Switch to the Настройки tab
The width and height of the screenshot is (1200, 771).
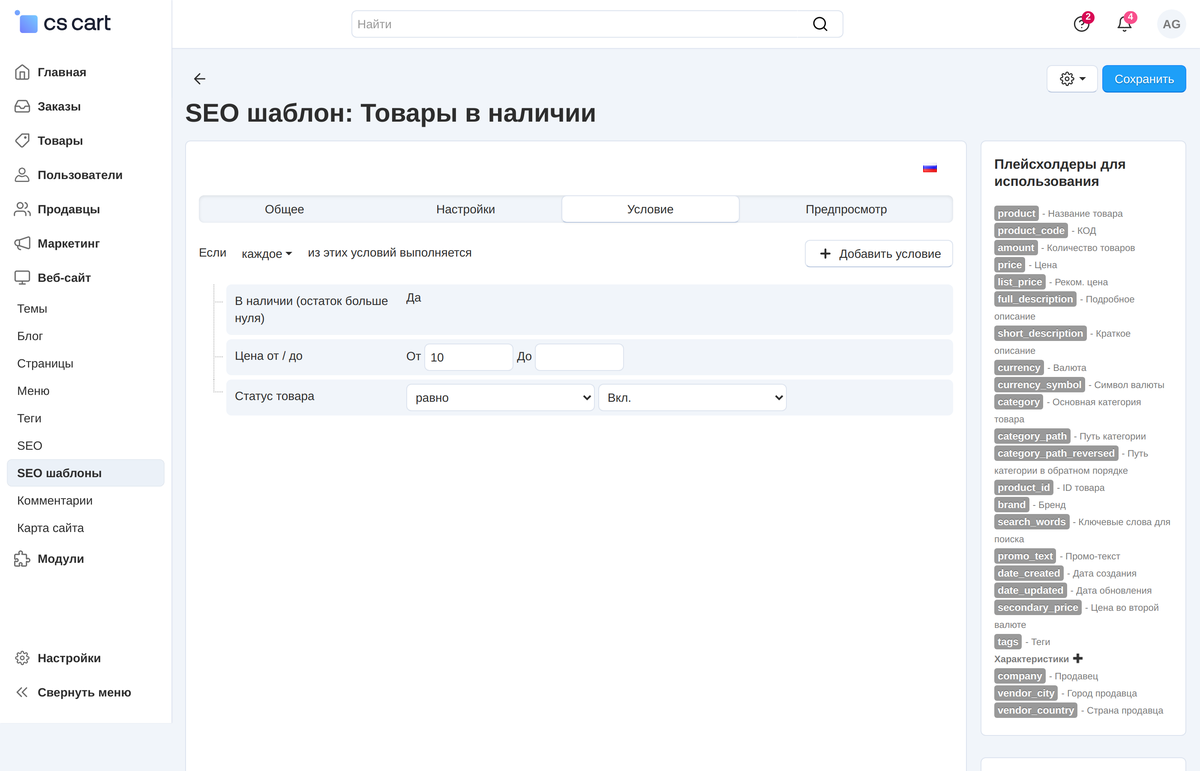pos(465,209)
